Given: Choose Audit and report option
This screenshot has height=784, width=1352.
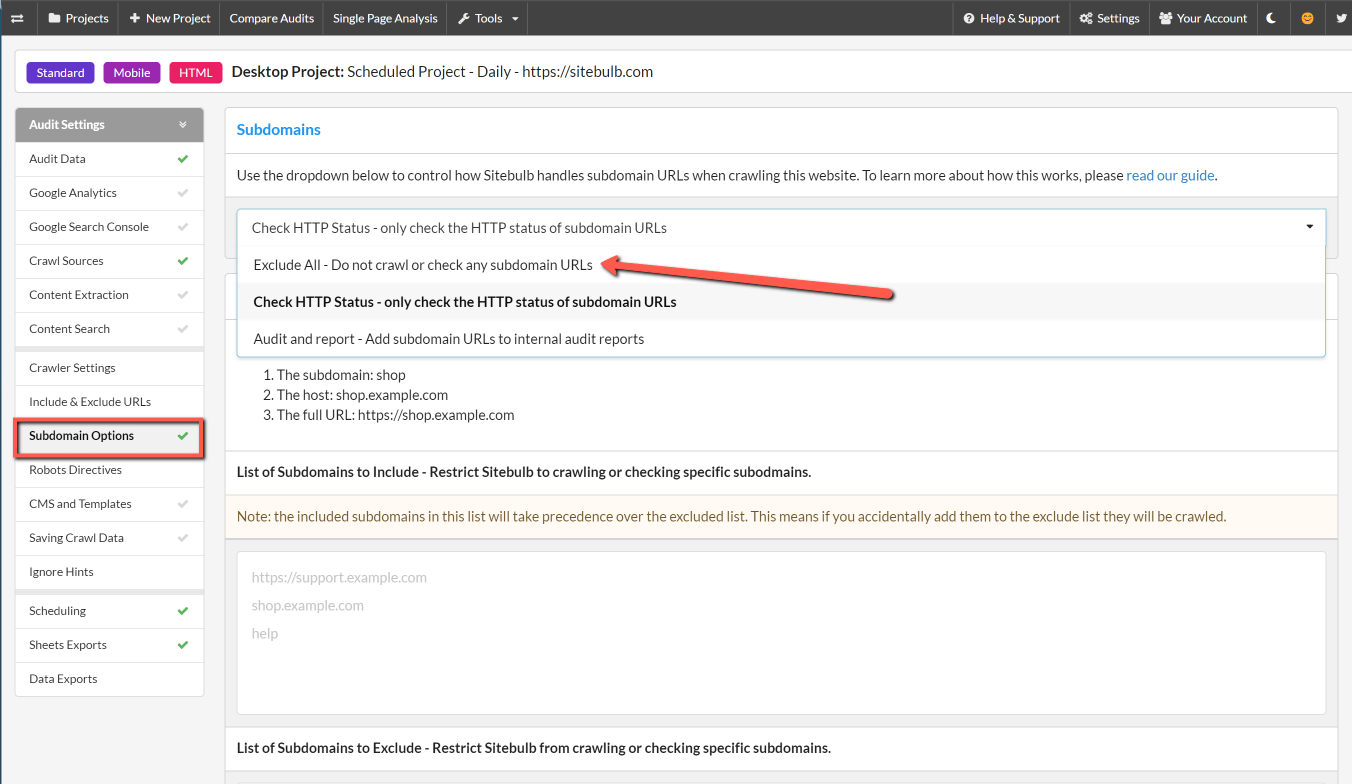Looking at the screenshot, I should pyautogui.click(x=781, y=339).
